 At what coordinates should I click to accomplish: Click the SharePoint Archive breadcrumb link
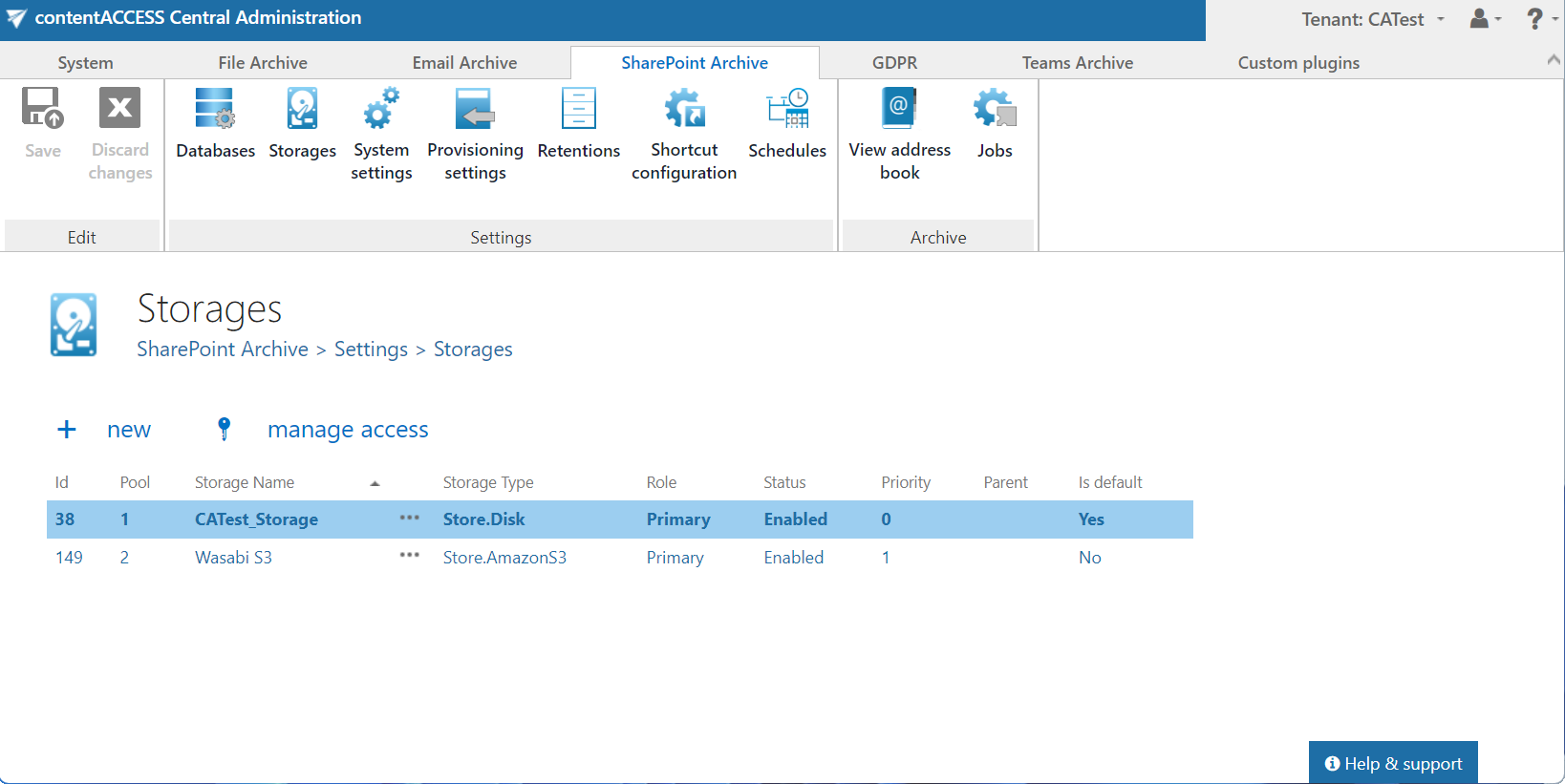pos(223,350)
